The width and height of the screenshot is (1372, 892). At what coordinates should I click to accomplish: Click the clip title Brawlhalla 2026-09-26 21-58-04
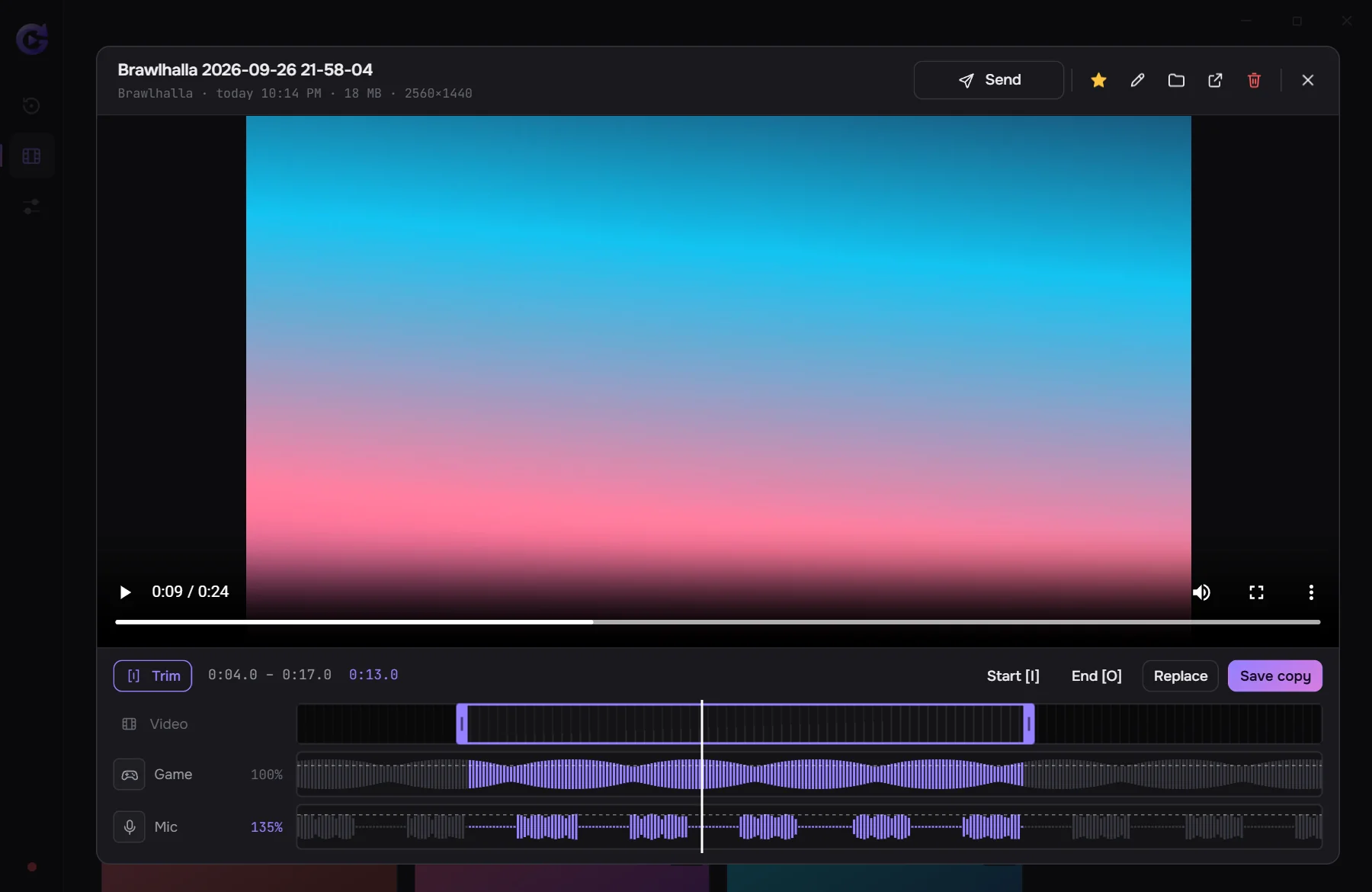click(x=245, y=69)
